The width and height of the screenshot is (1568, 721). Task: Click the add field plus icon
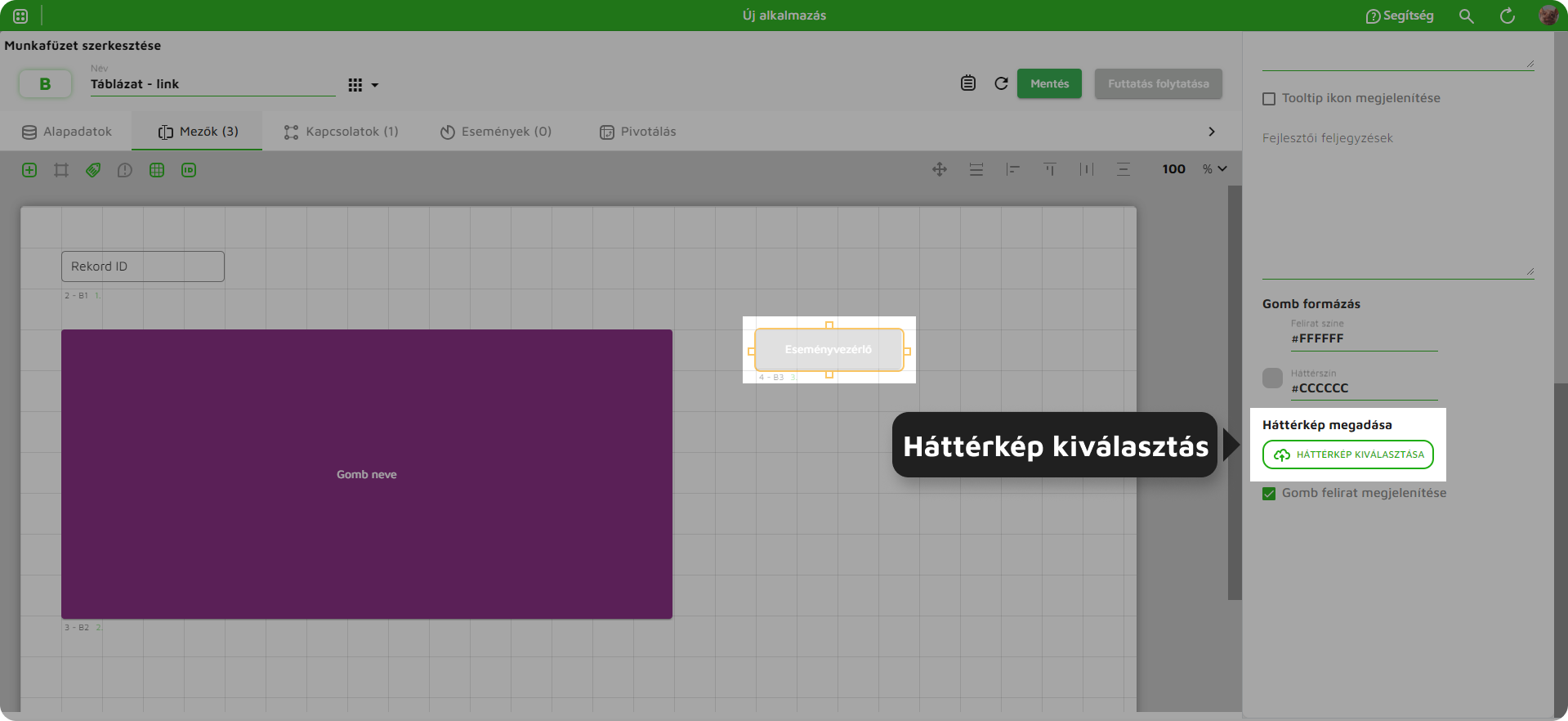(x=29, y=170)
